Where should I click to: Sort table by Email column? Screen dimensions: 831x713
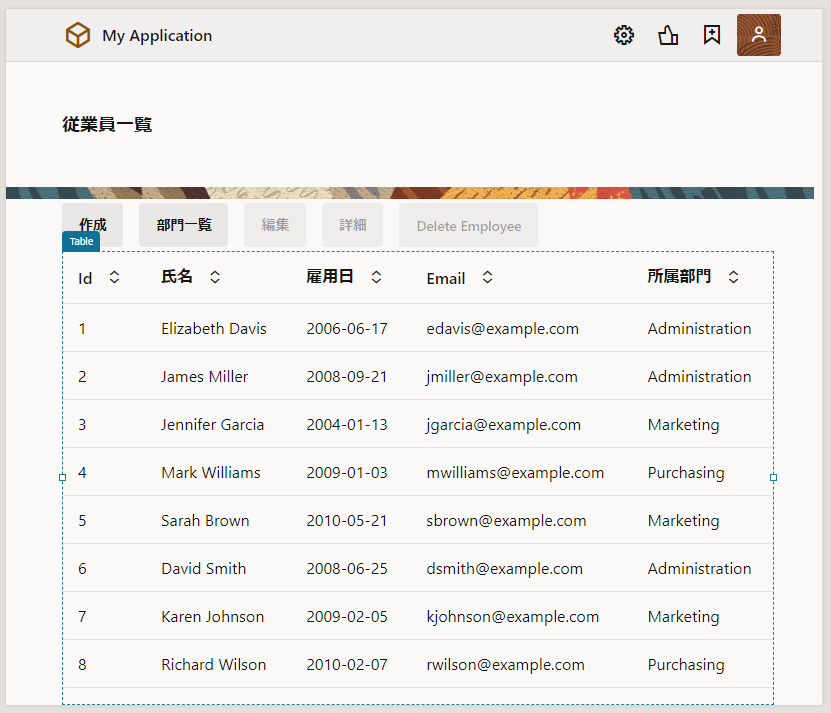487,277
